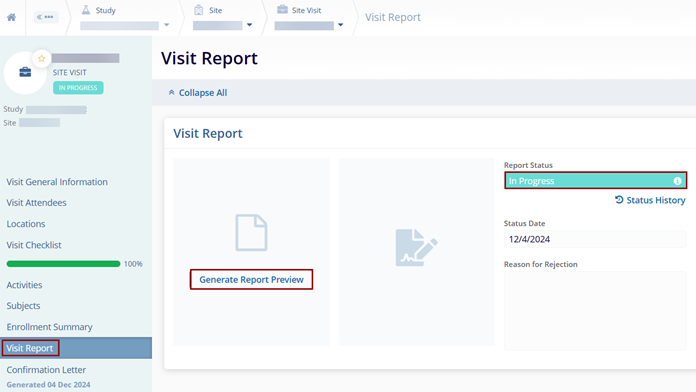This screenshot has width=696, height=392.
Task: Open Confirmation Letter section
Action: (x=46, y=370)
